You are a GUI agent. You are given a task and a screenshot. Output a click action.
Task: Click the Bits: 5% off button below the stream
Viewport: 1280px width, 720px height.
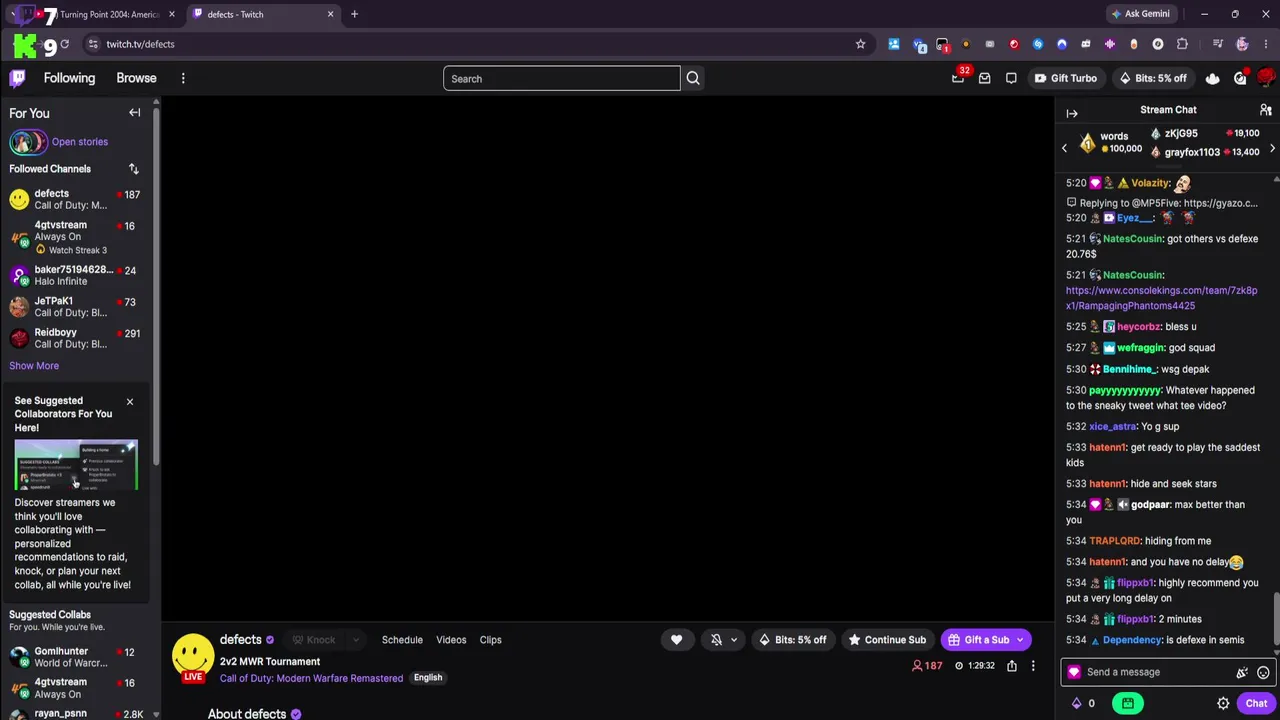pyautogui.click(x=794, y=640)
